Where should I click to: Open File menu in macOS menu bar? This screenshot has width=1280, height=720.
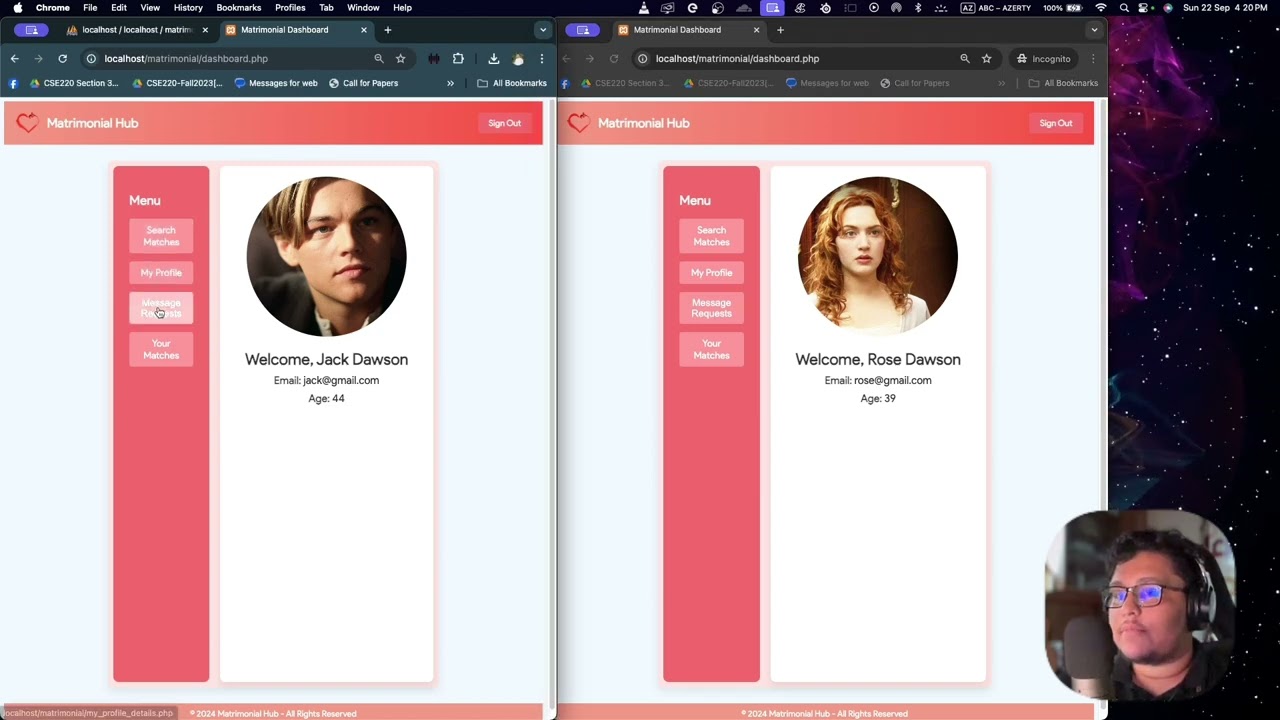tap(90, 8)
